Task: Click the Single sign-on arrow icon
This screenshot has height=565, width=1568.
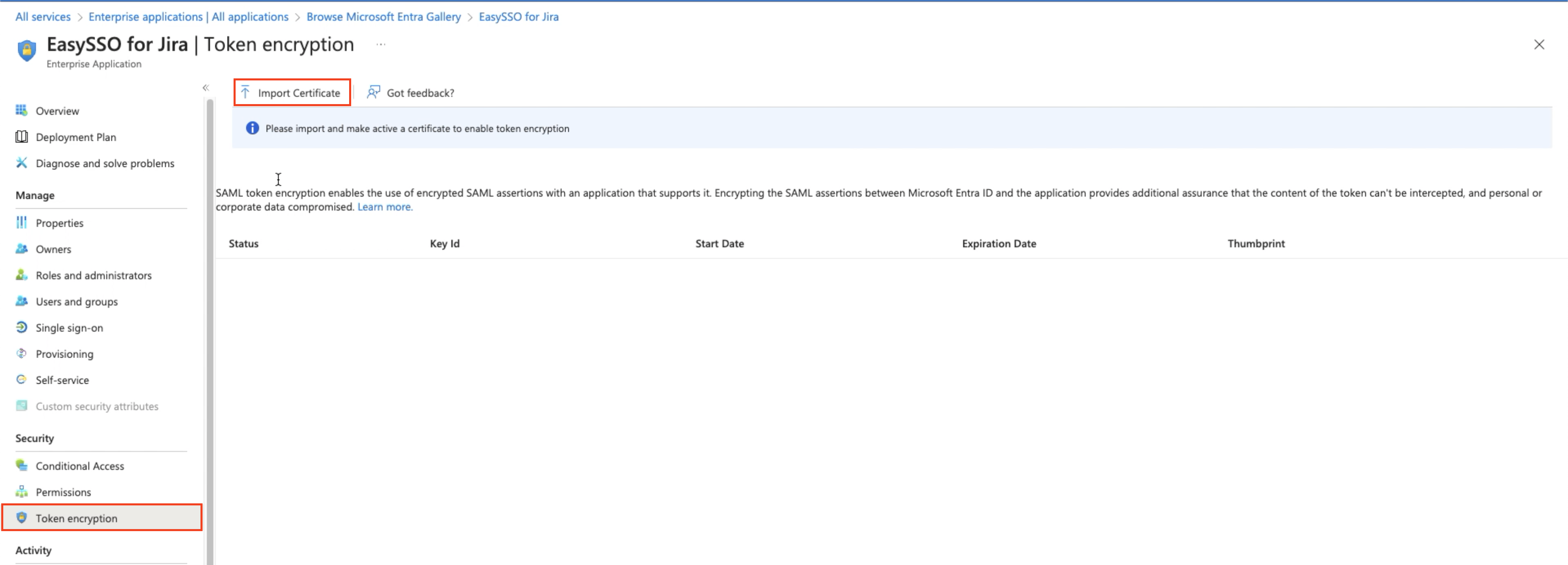Action: [x=21, y=327]
